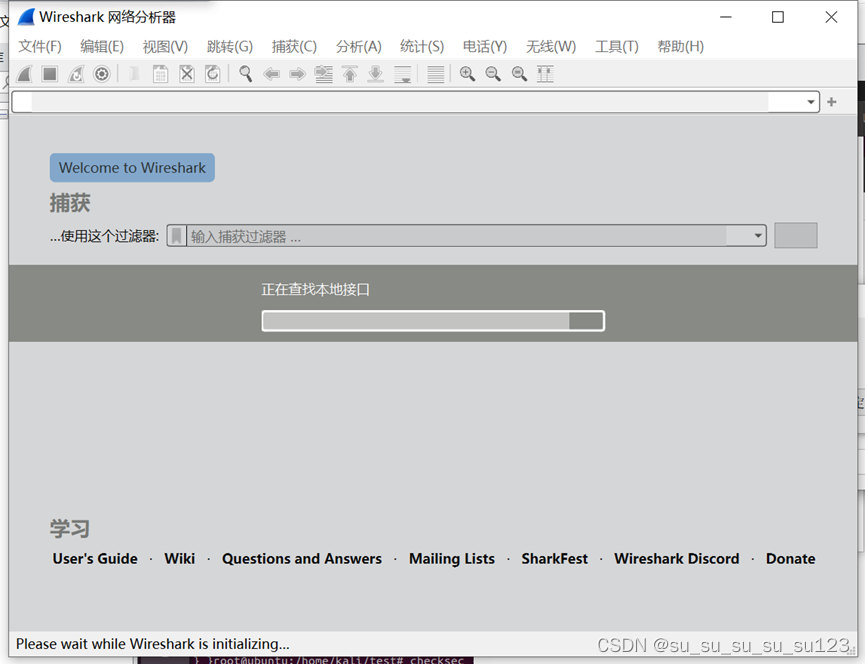Open the 跳转(G) menu

[230, 46]
